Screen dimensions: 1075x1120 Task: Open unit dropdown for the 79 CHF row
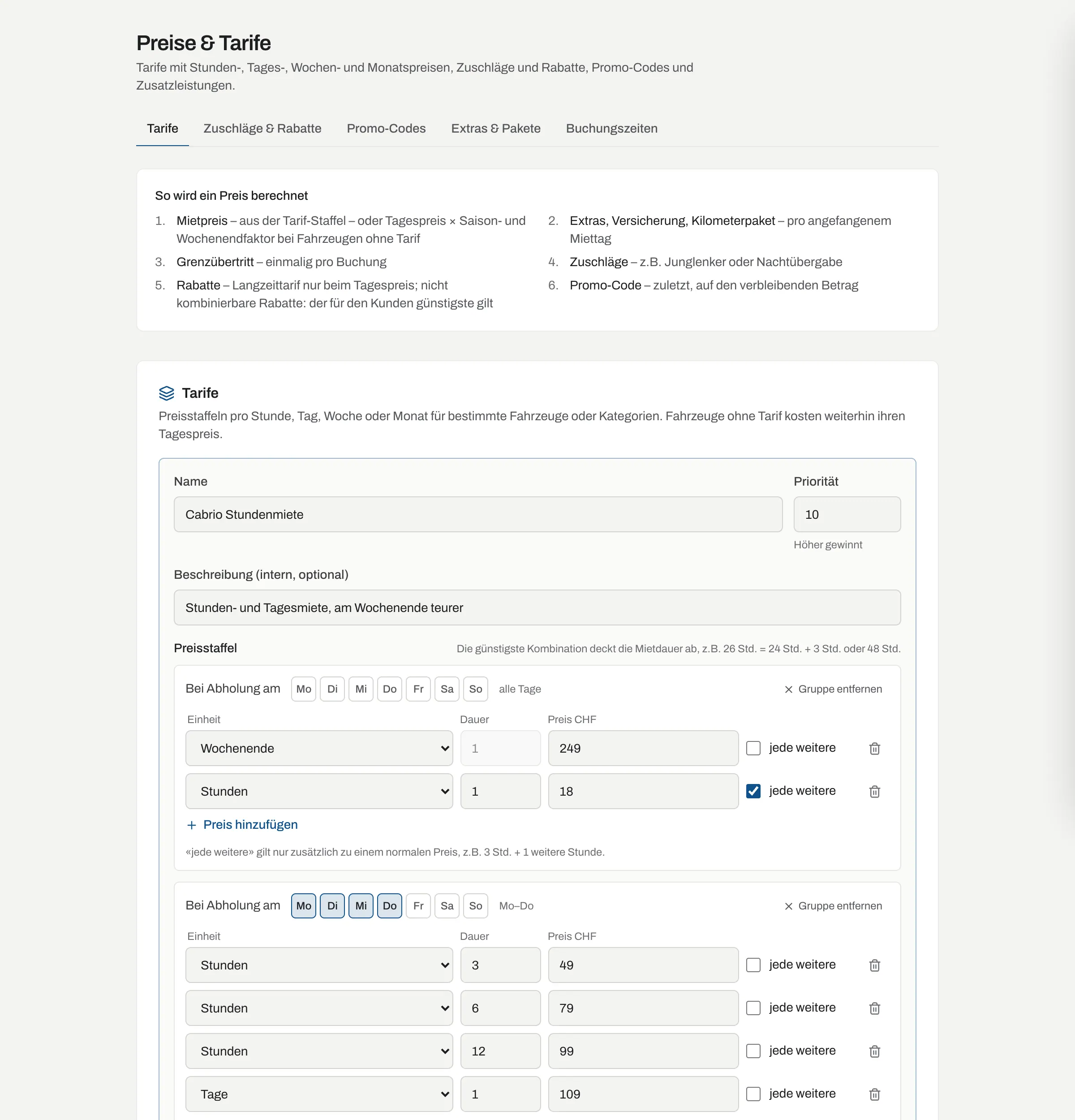[319, 1008]
